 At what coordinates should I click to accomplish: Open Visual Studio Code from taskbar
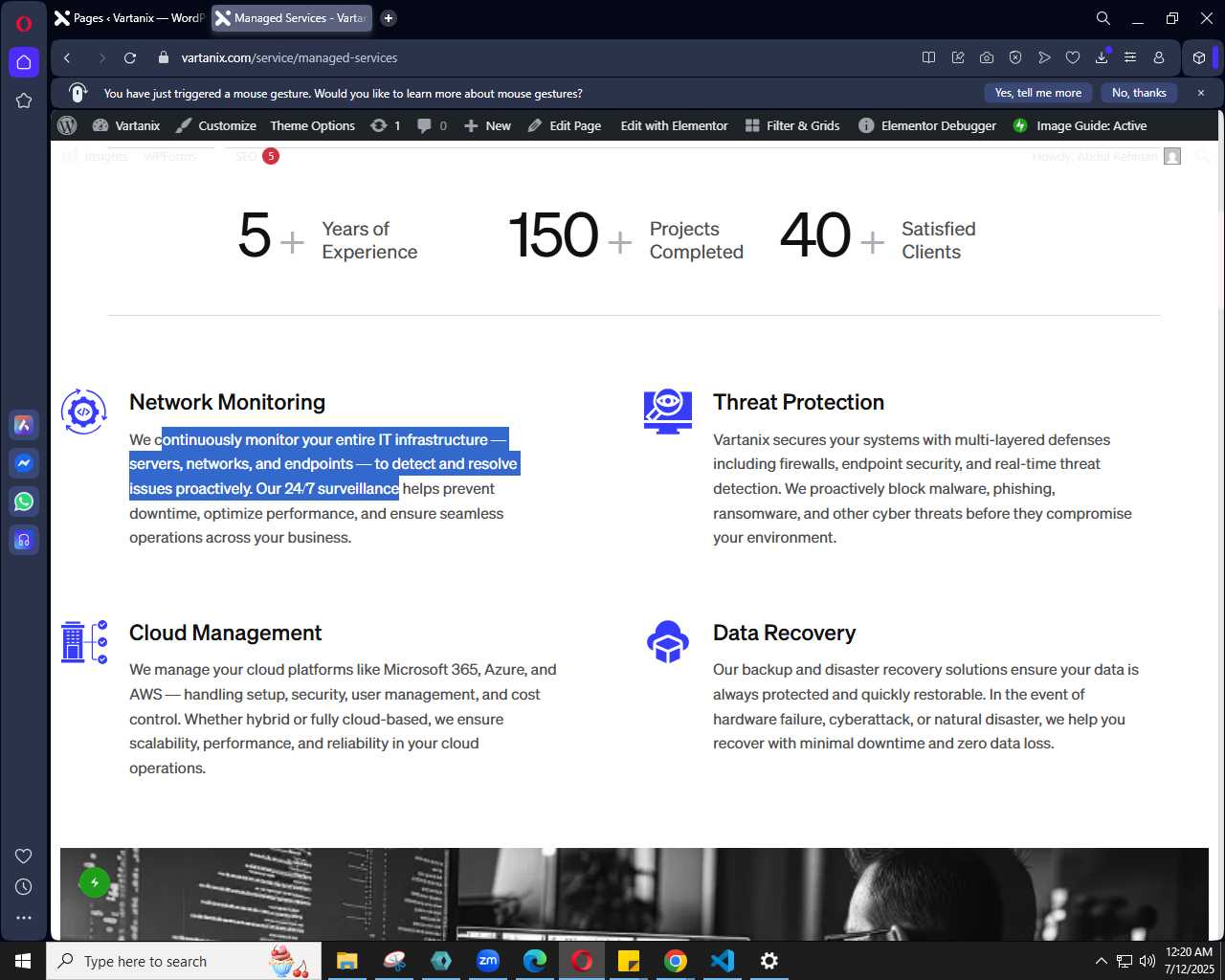723,961
